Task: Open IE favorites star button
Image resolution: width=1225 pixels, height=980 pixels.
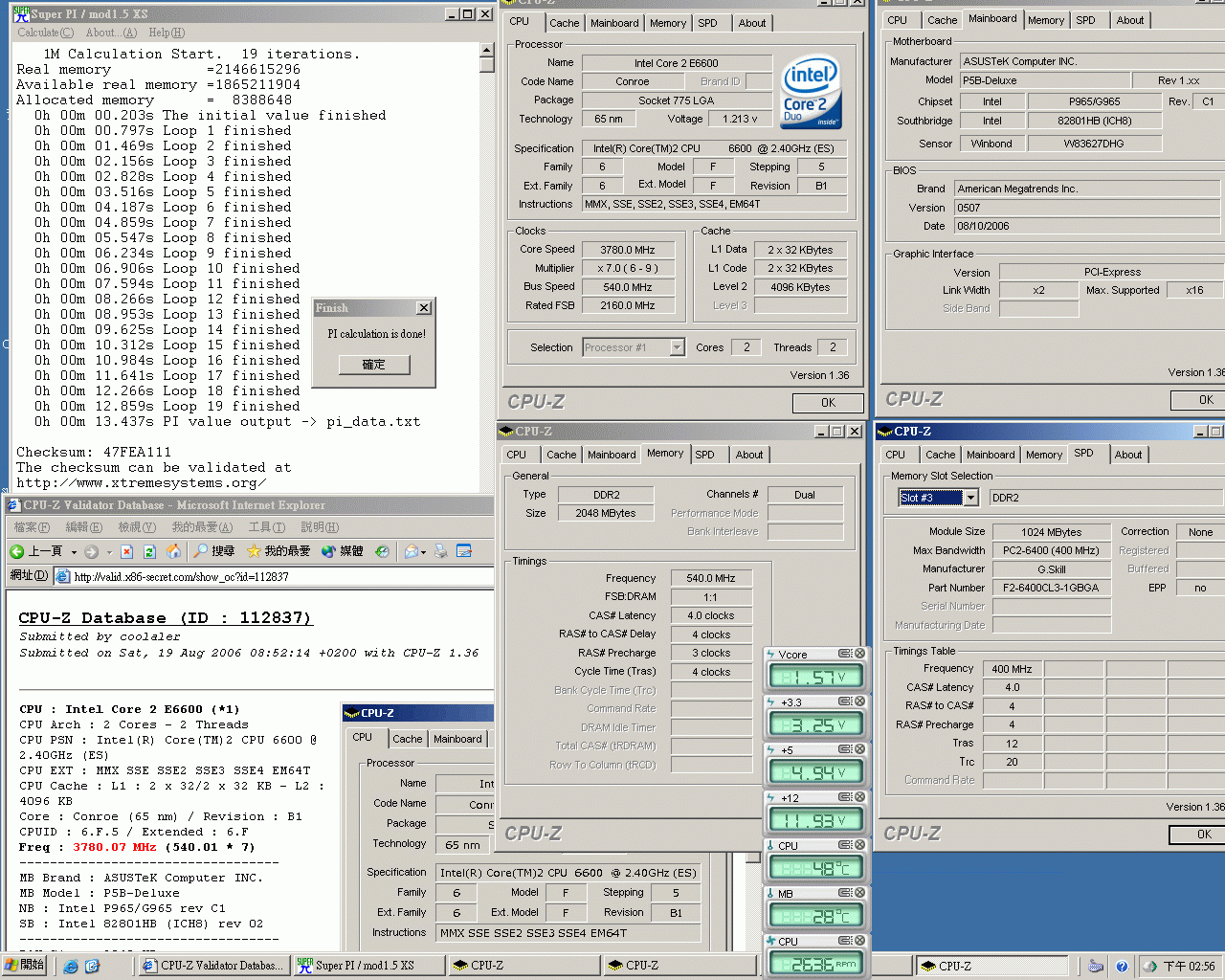Action: click(x=278, y=551)
